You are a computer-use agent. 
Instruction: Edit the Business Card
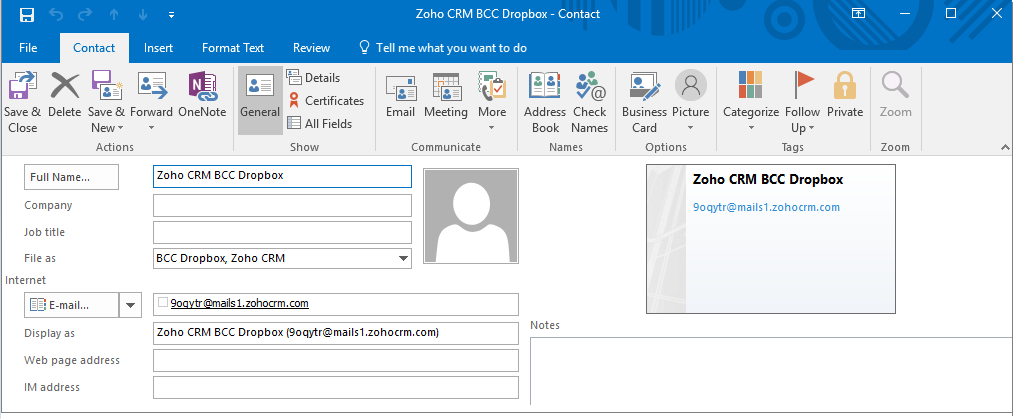(644, 102)
